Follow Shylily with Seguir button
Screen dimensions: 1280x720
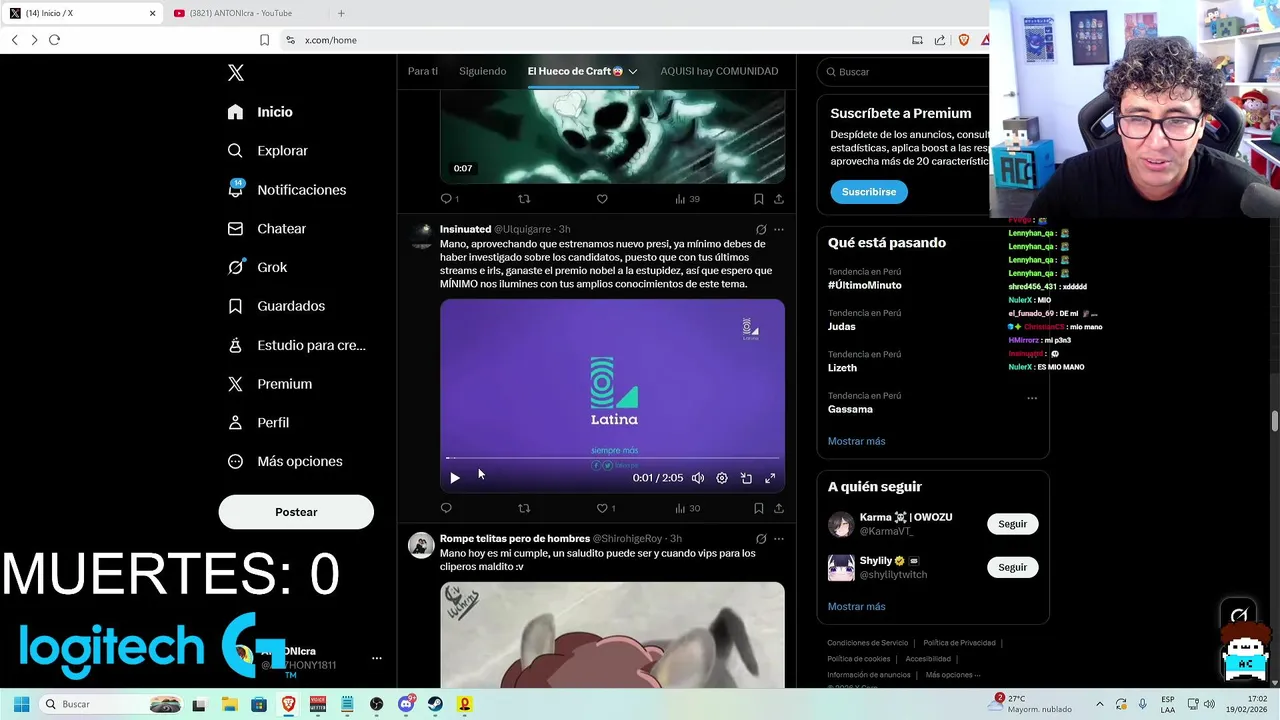pyautogui.click(x=1012, y=567)
